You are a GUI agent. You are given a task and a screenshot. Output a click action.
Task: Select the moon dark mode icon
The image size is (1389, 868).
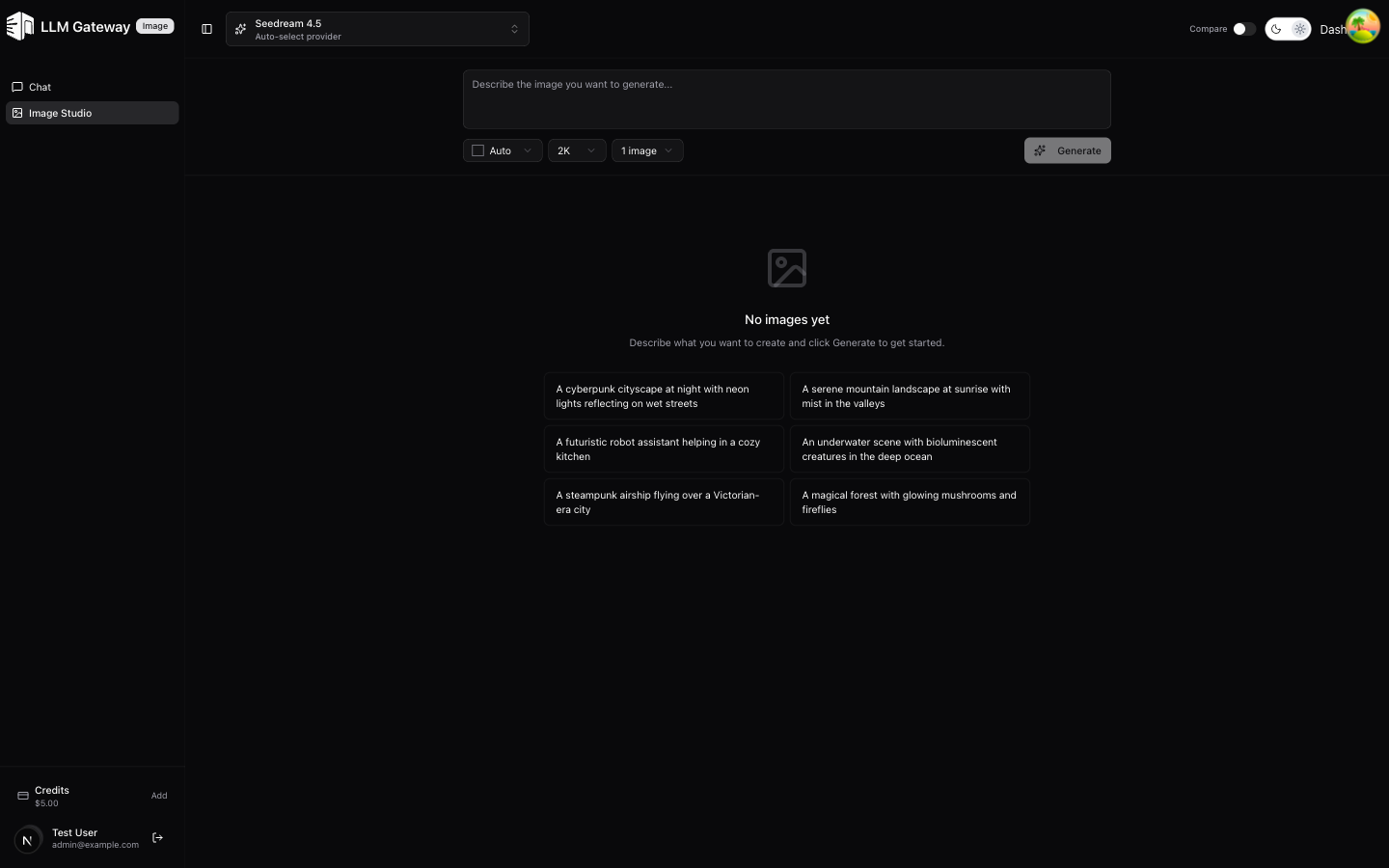(x=1276, y=29)
